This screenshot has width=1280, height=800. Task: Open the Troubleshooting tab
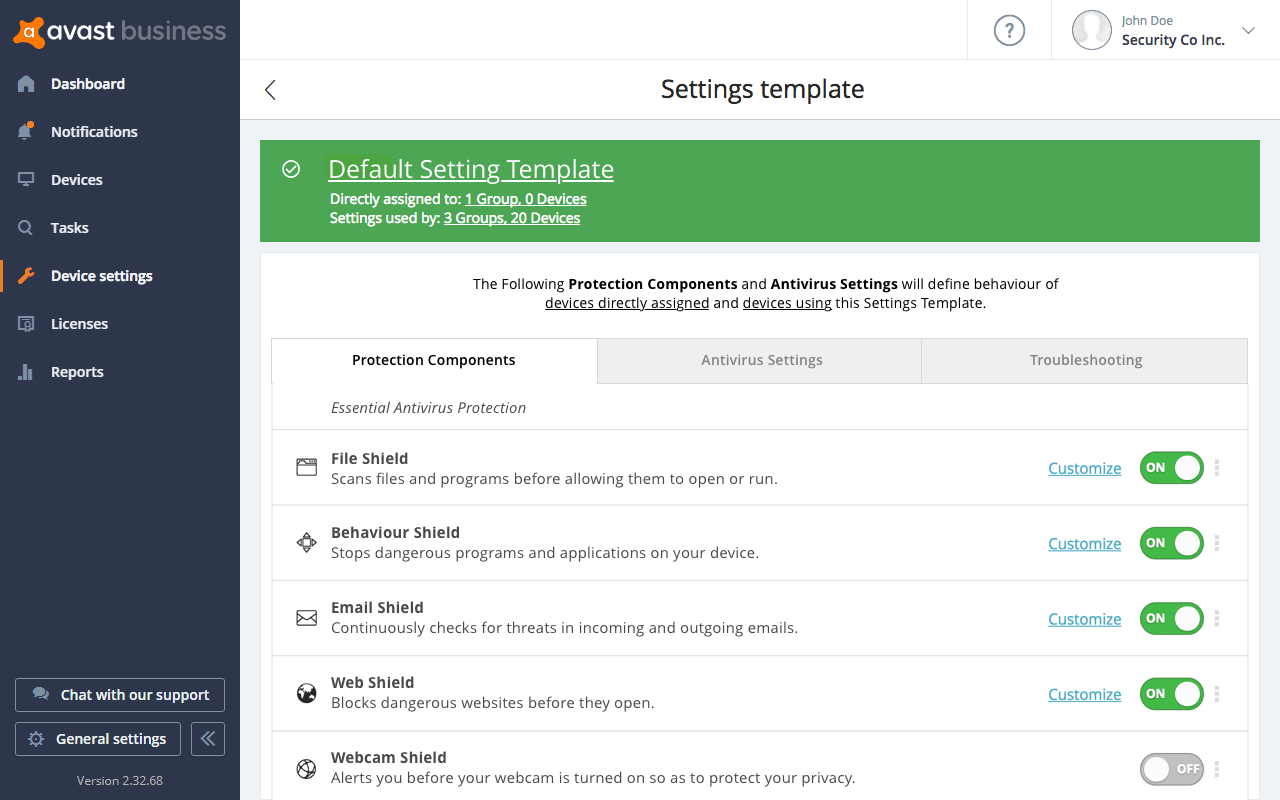point(1083,360)
